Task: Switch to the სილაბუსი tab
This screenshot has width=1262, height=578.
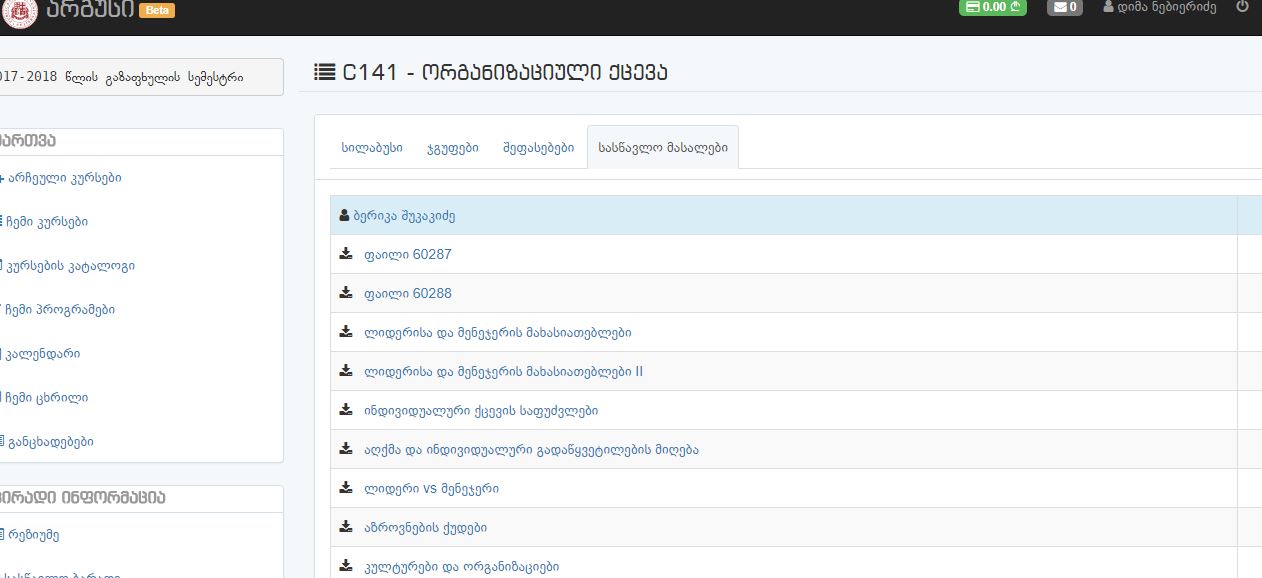Action: point(372,148)
